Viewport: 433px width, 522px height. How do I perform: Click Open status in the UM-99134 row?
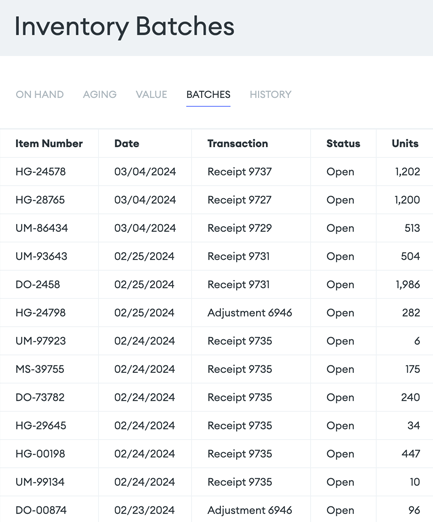[340, 482]
